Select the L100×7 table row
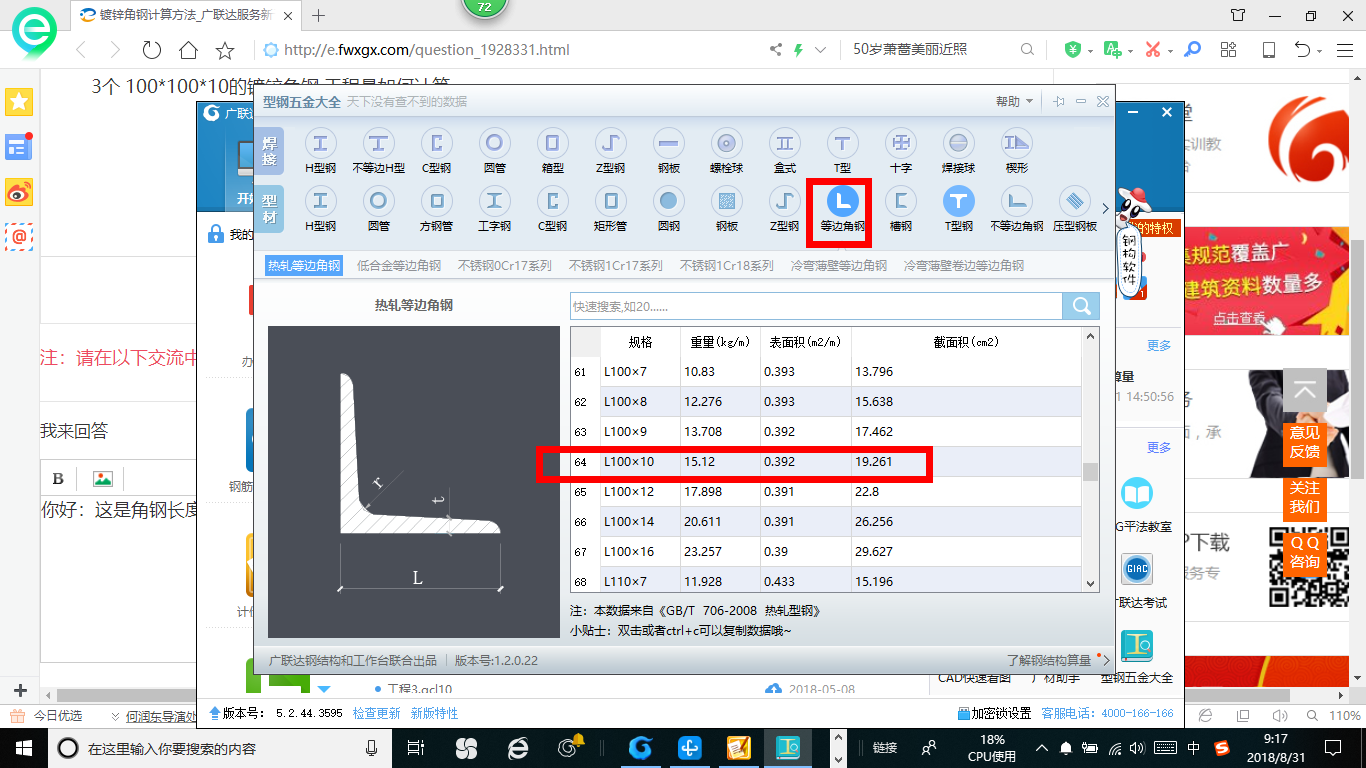The width and height of the screenshot is (1366, 768). (x=826, y=372)
